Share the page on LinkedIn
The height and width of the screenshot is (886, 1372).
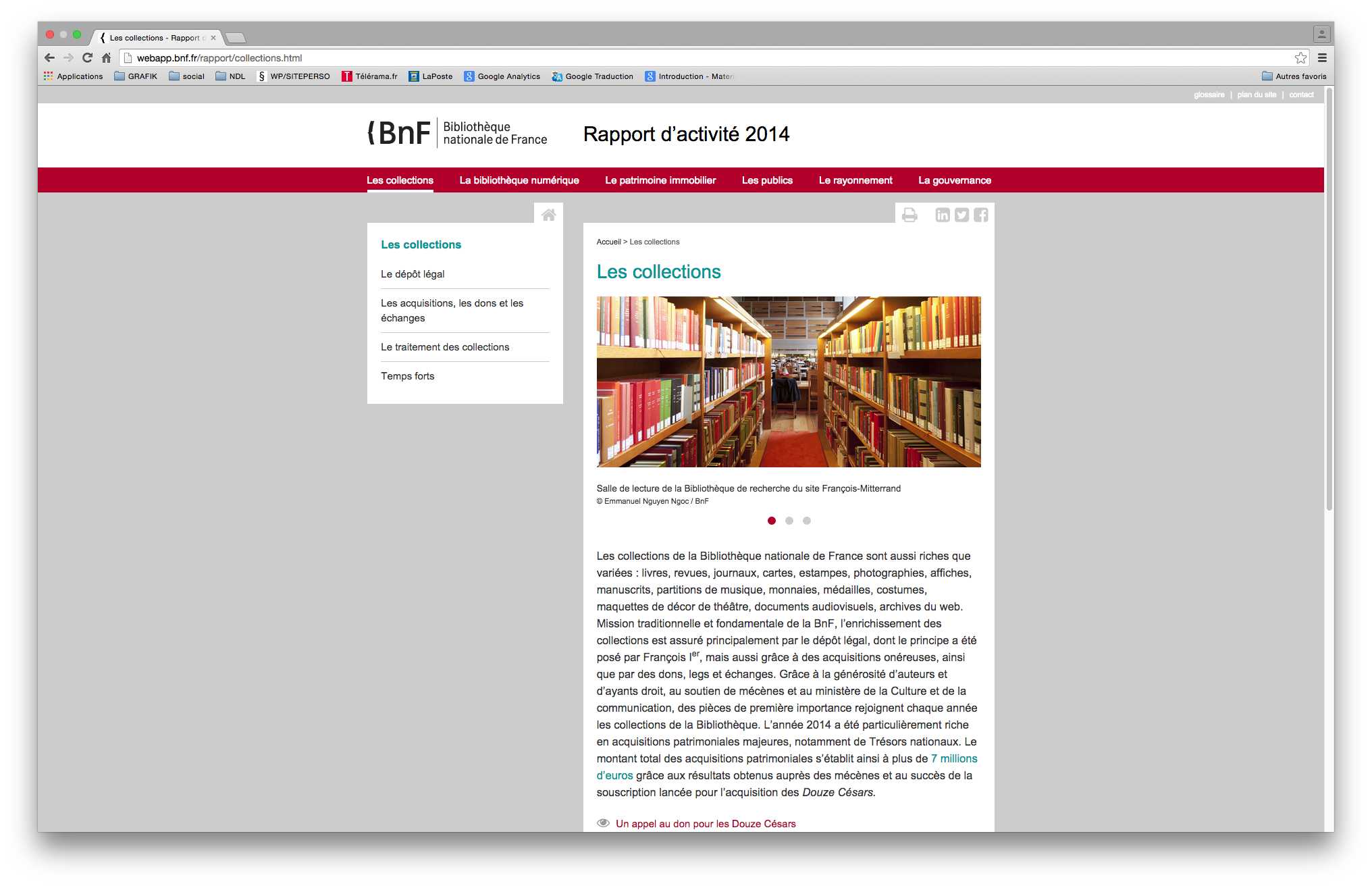943,215
